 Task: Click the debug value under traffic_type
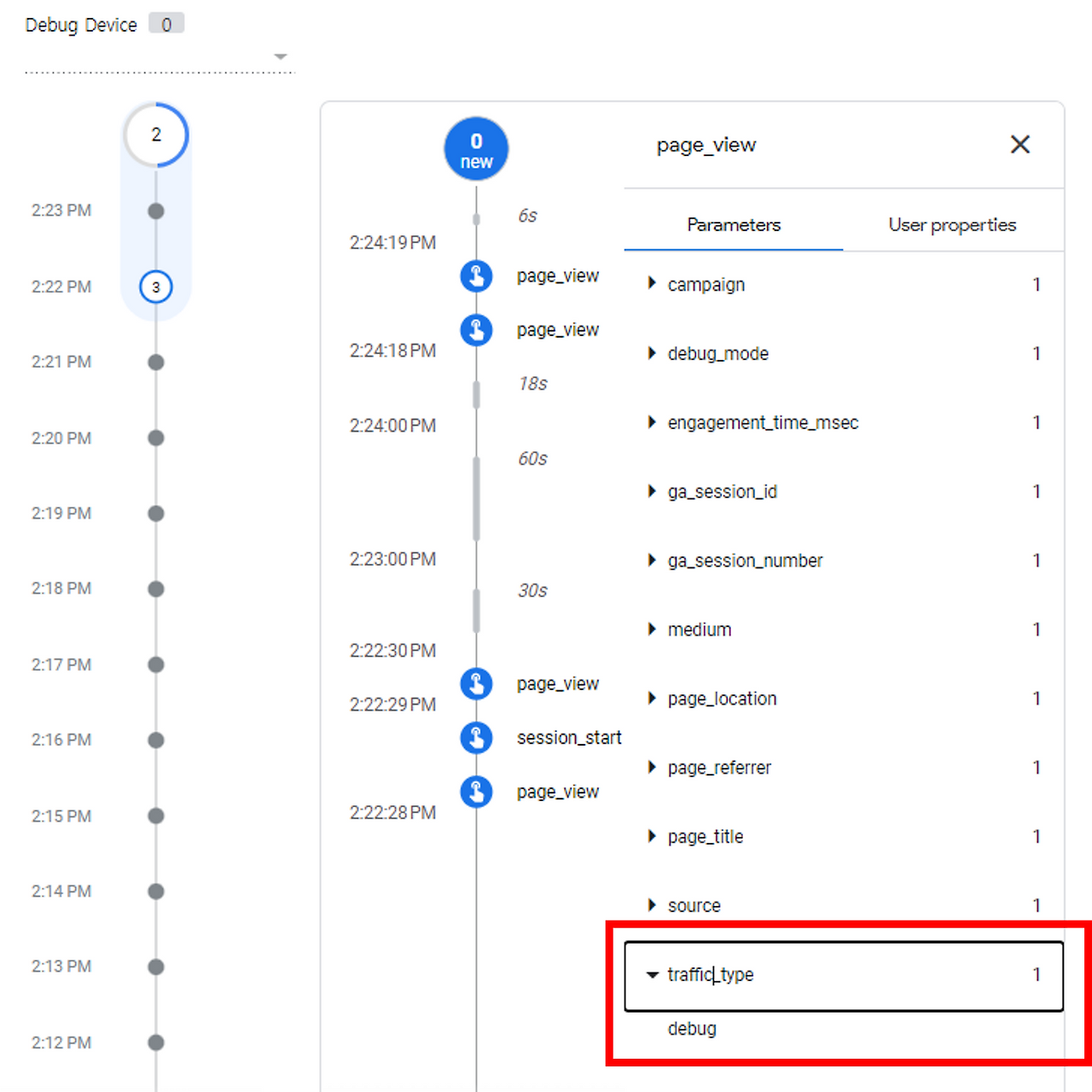coord(692,1029)
